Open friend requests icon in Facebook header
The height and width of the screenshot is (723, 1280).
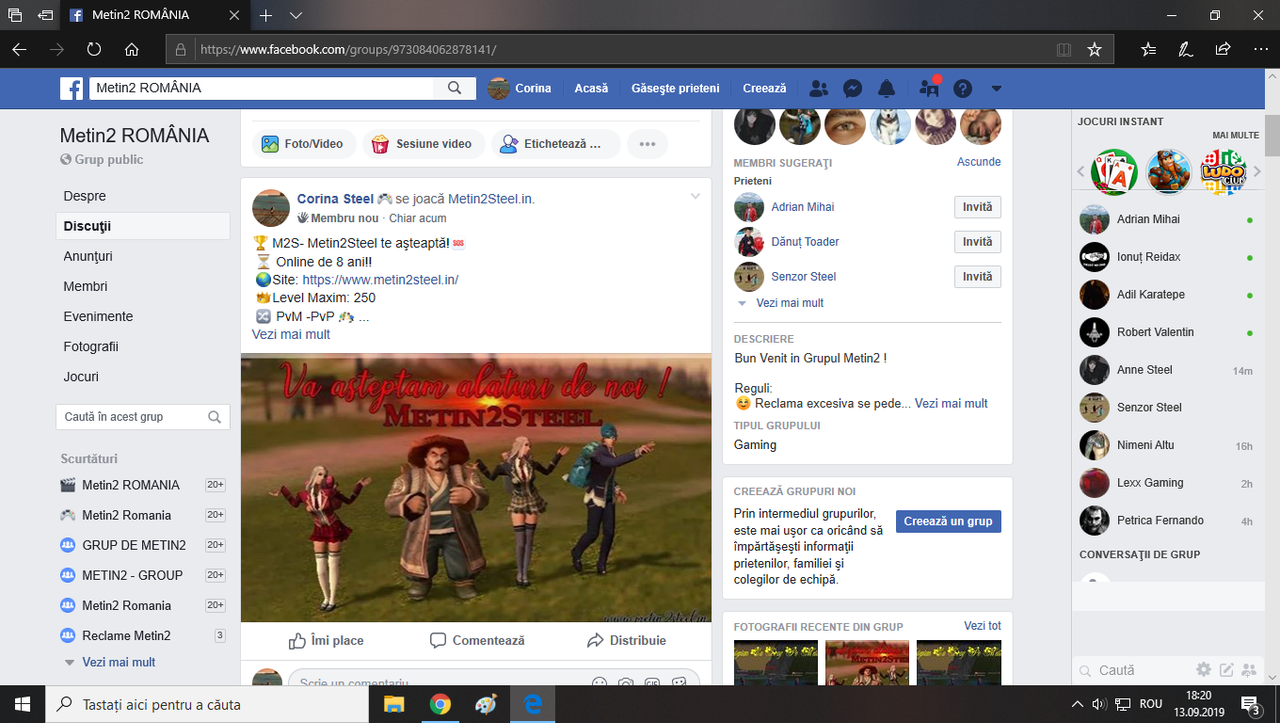[818, 88]
